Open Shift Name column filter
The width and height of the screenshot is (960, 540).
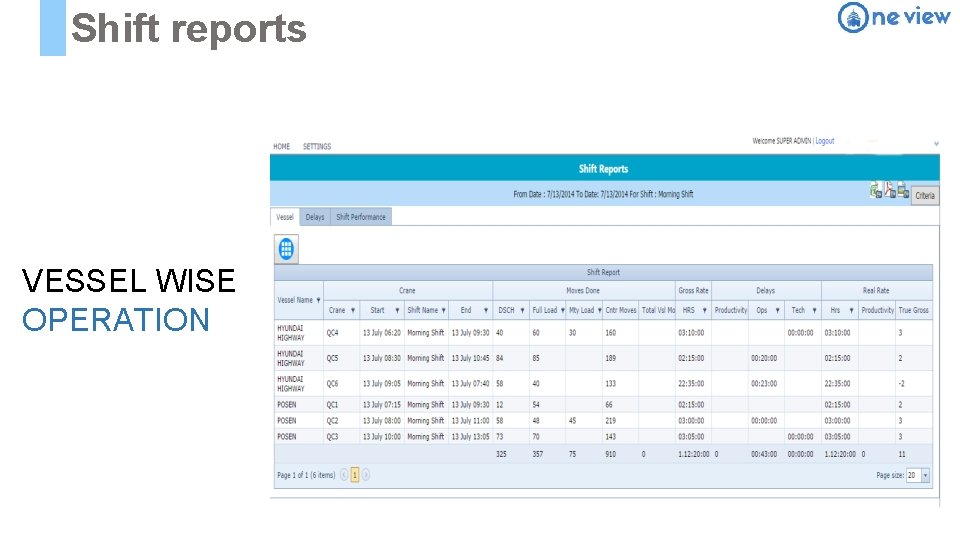tap(443, 310)
